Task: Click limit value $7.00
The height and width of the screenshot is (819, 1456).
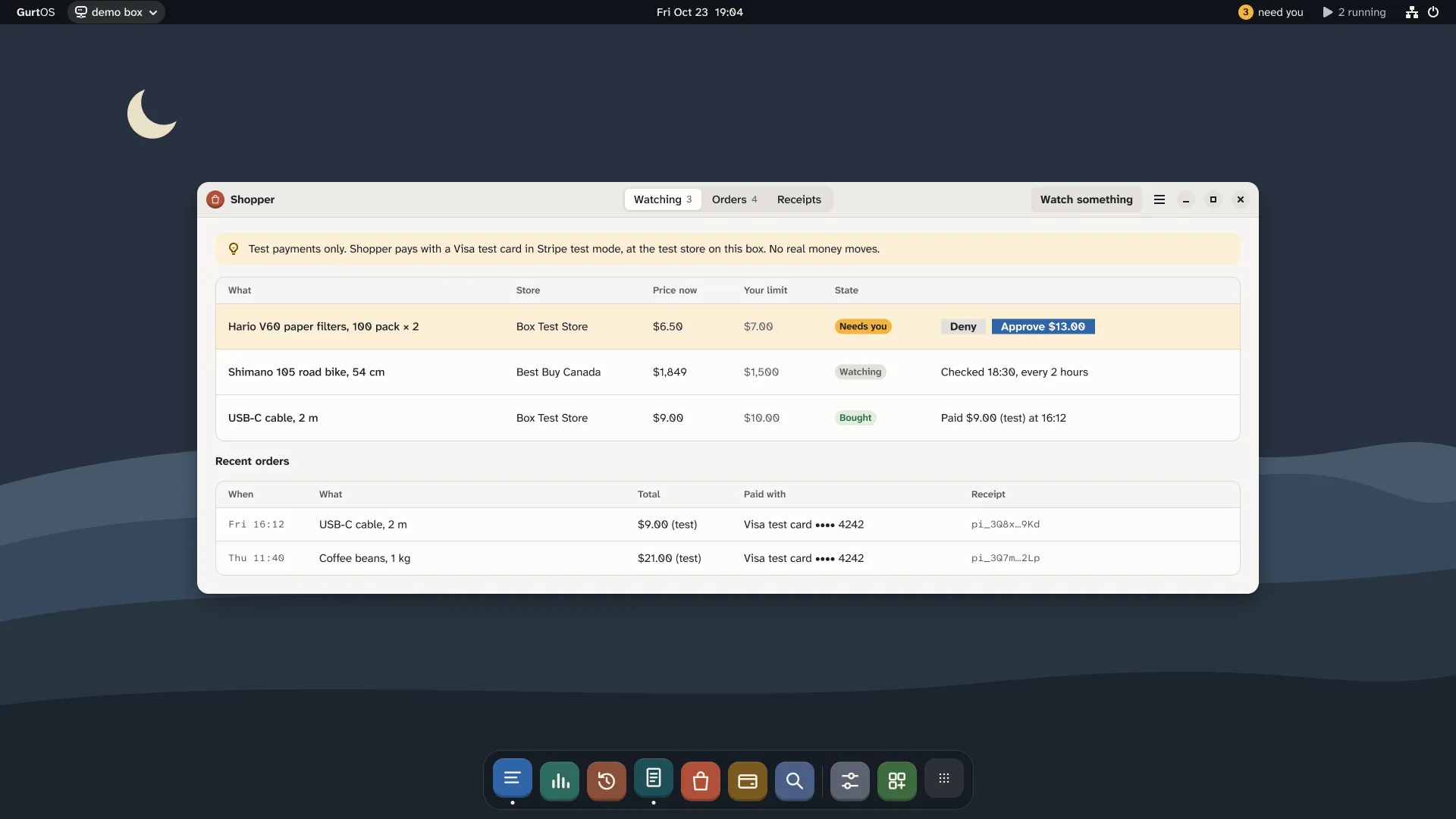Action: [x=758, y=327]
